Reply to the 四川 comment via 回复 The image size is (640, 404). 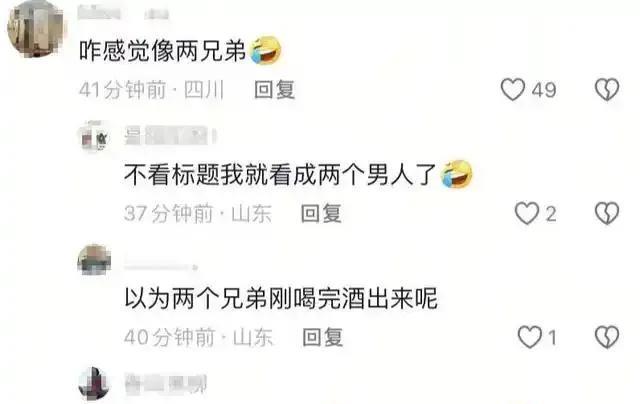tap(274, 89)
